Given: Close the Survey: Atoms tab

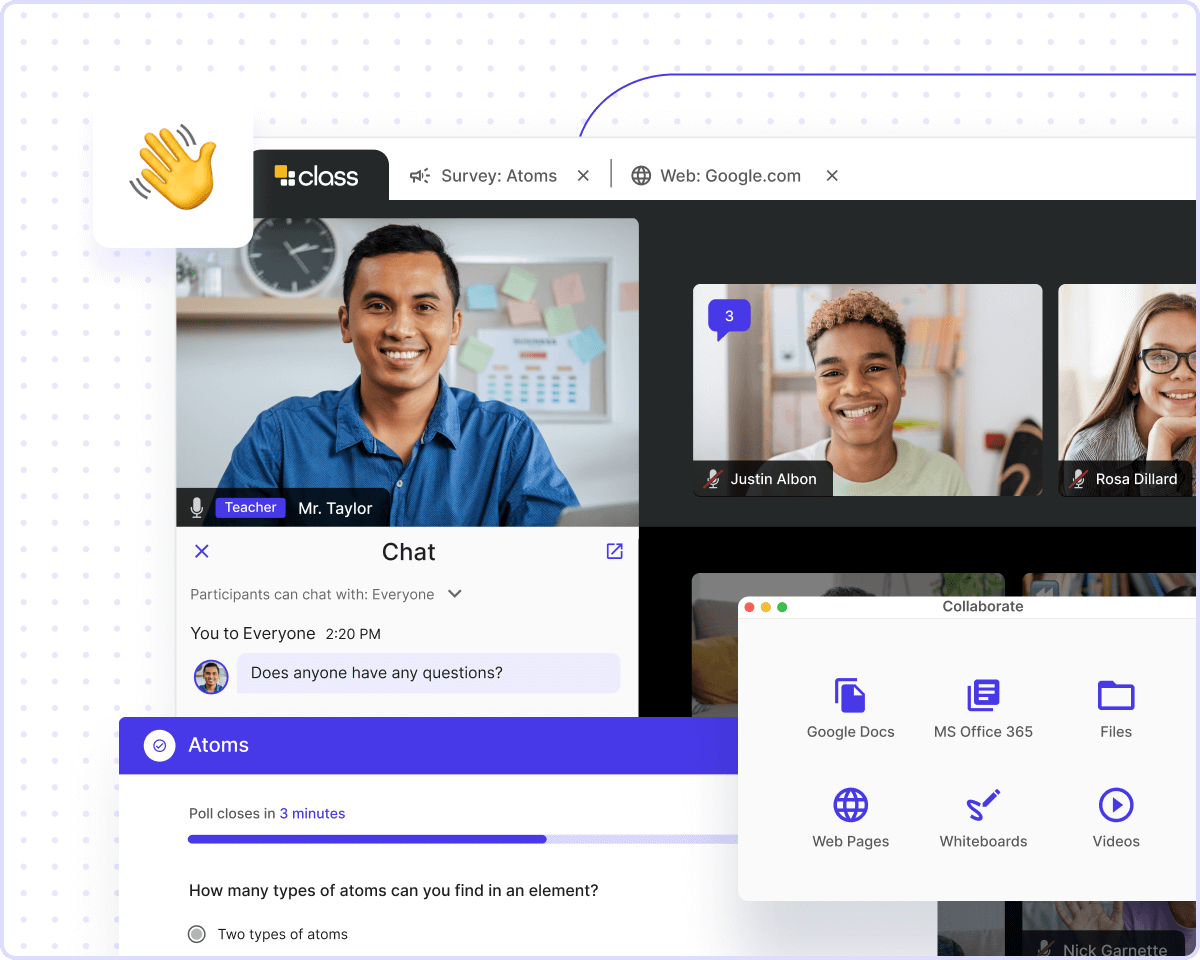Looking at the screenshot, I should coord(583,176).
